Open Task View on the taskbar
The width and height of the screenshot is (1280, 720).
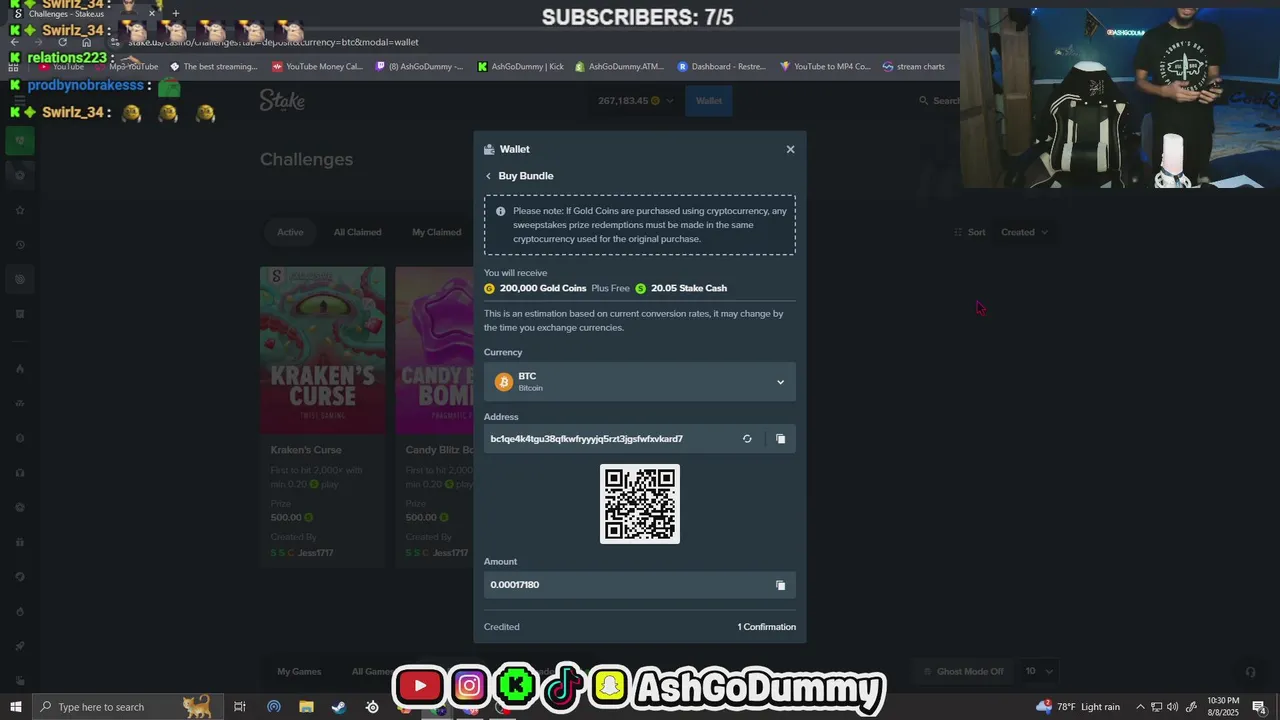(240, 707)
